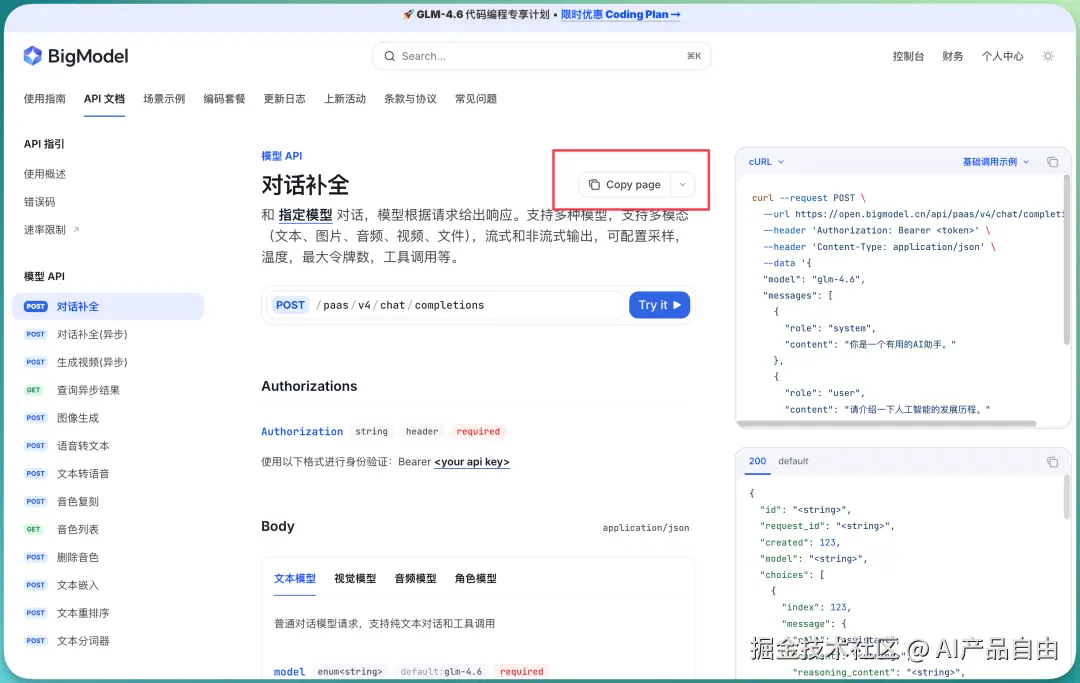
Task: Select the 200 default response tab
Action: click(x=756, y=461)
